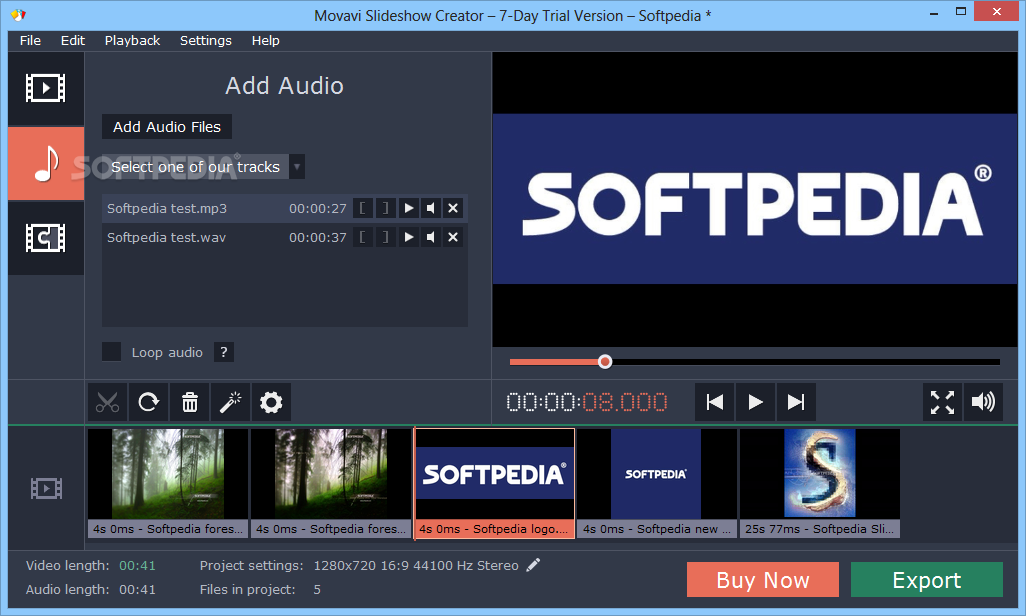Click the volume speaker icon
1026x616 pixels.
coord(983,402)
